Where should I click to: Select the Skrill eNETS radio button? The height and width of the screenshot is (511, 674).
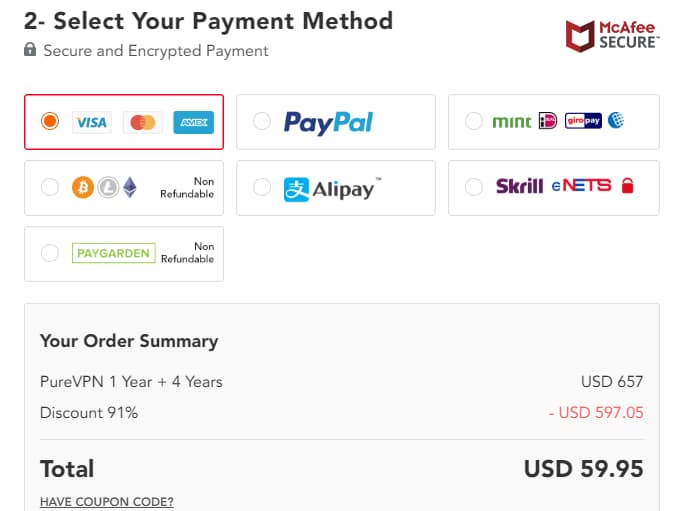click(x=474, y=187)
